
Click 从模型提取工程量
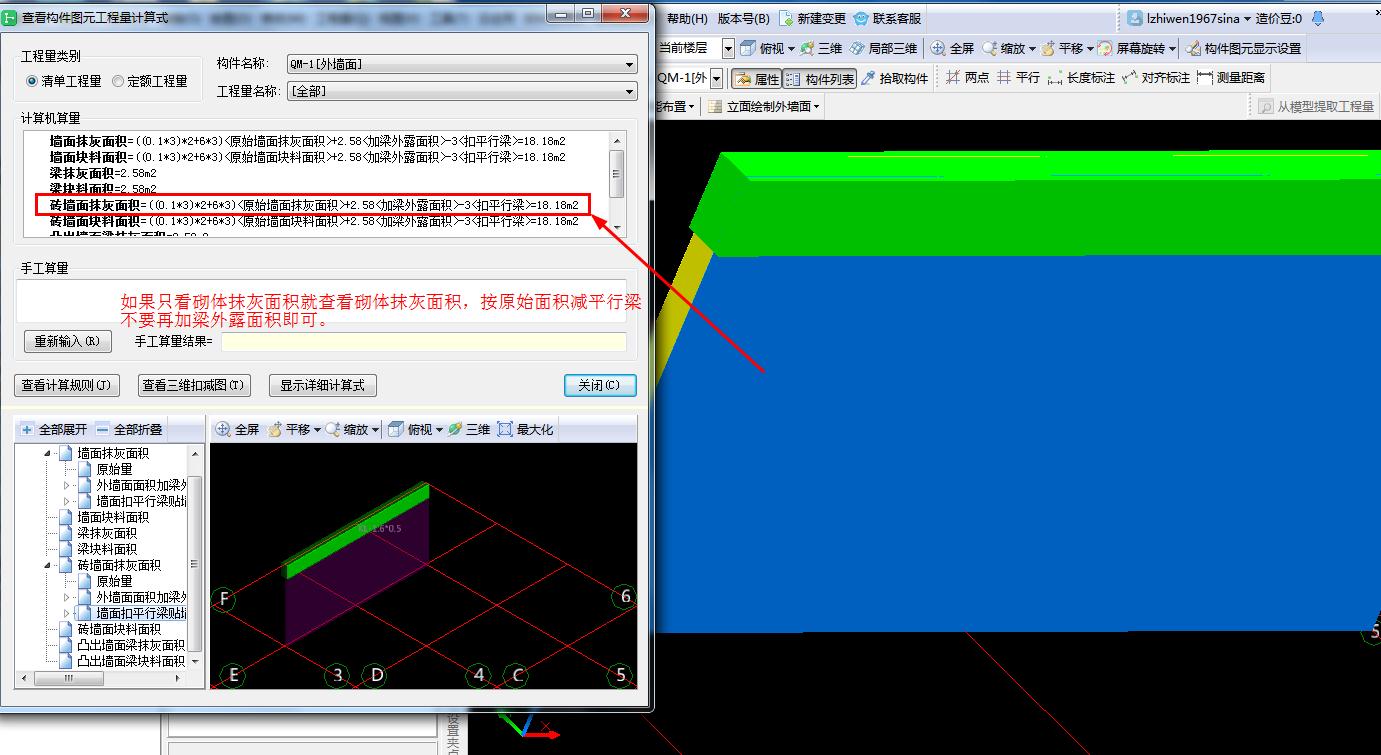(x=1316, y=106)
